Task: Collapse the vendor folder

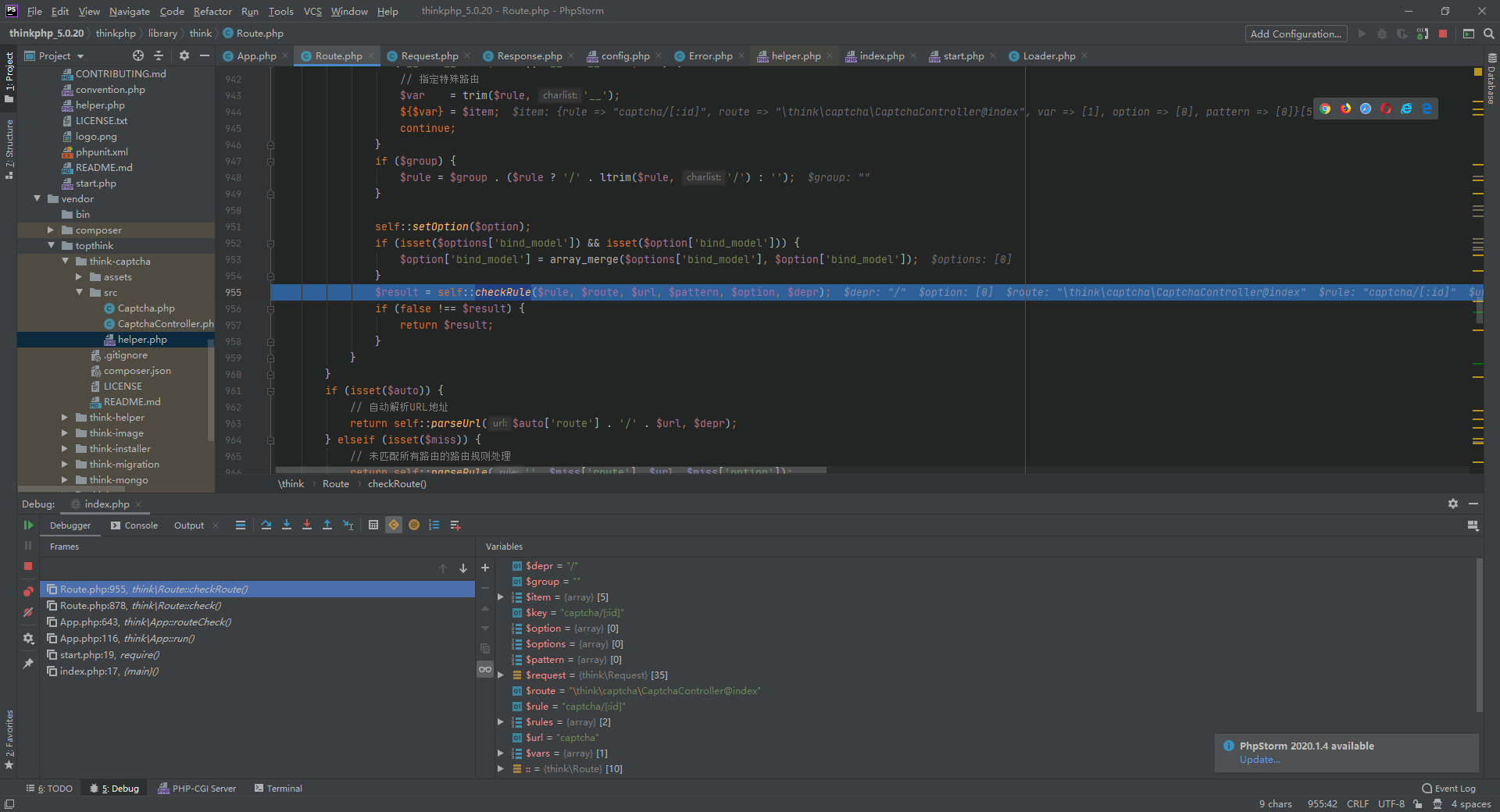Action: 37,198
